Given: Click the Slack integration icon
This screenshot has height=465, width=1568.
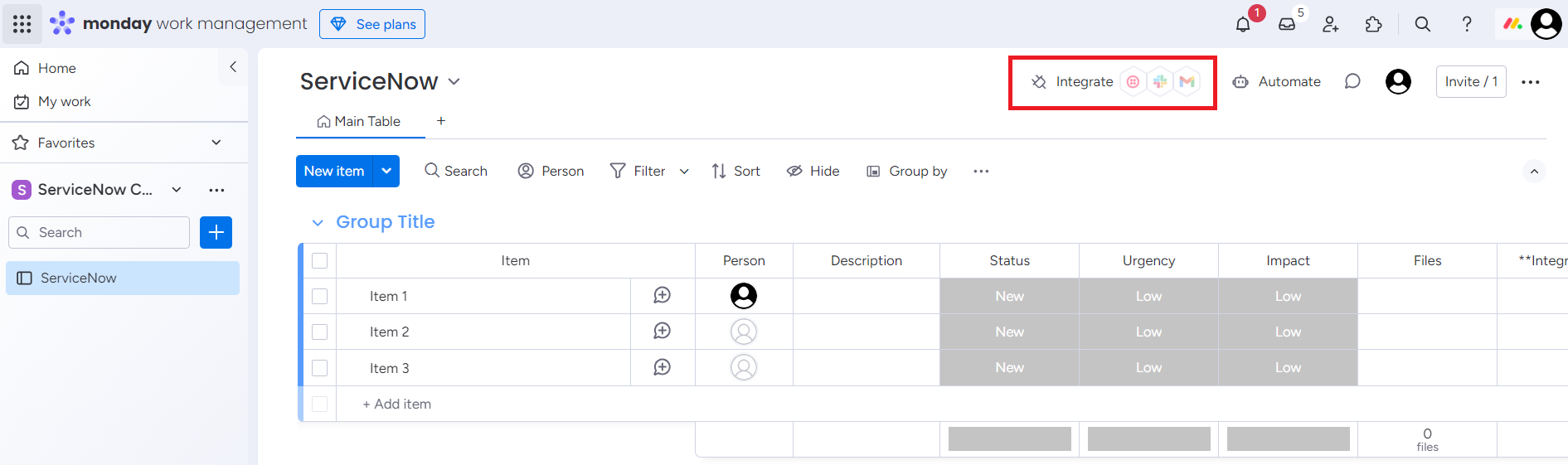Looking at the screenshot, I should click(x=1160, y=81).
